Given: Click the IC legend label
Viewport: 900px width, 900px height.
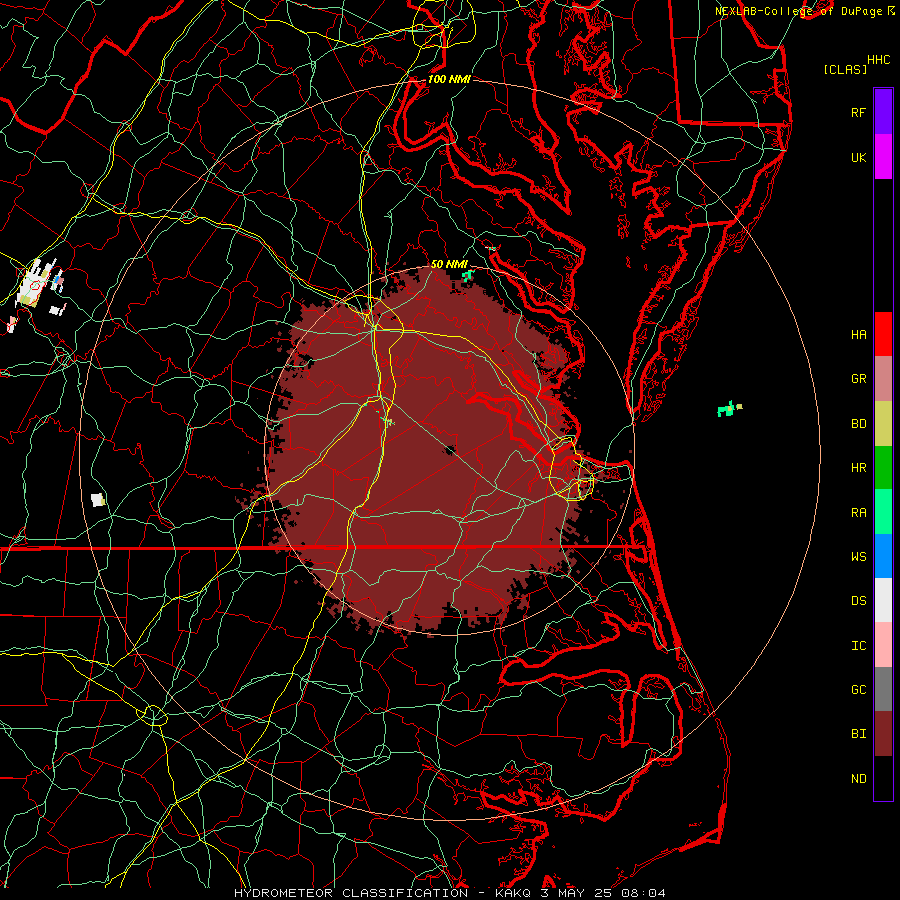Looking at the screenshot, I should (858, 646).
